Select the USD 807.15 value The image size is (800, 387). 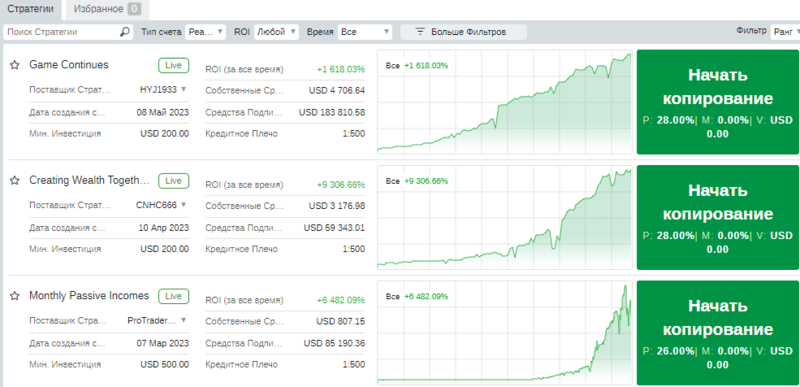coord(340,321)
